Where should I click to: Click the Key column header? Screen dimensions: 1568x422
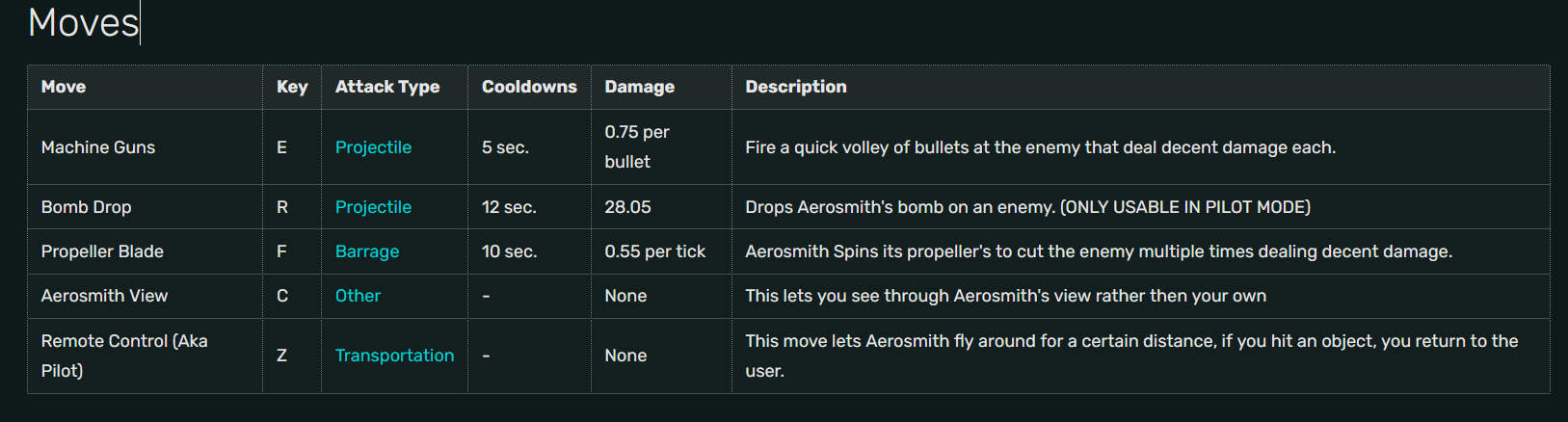click(292, 87)
